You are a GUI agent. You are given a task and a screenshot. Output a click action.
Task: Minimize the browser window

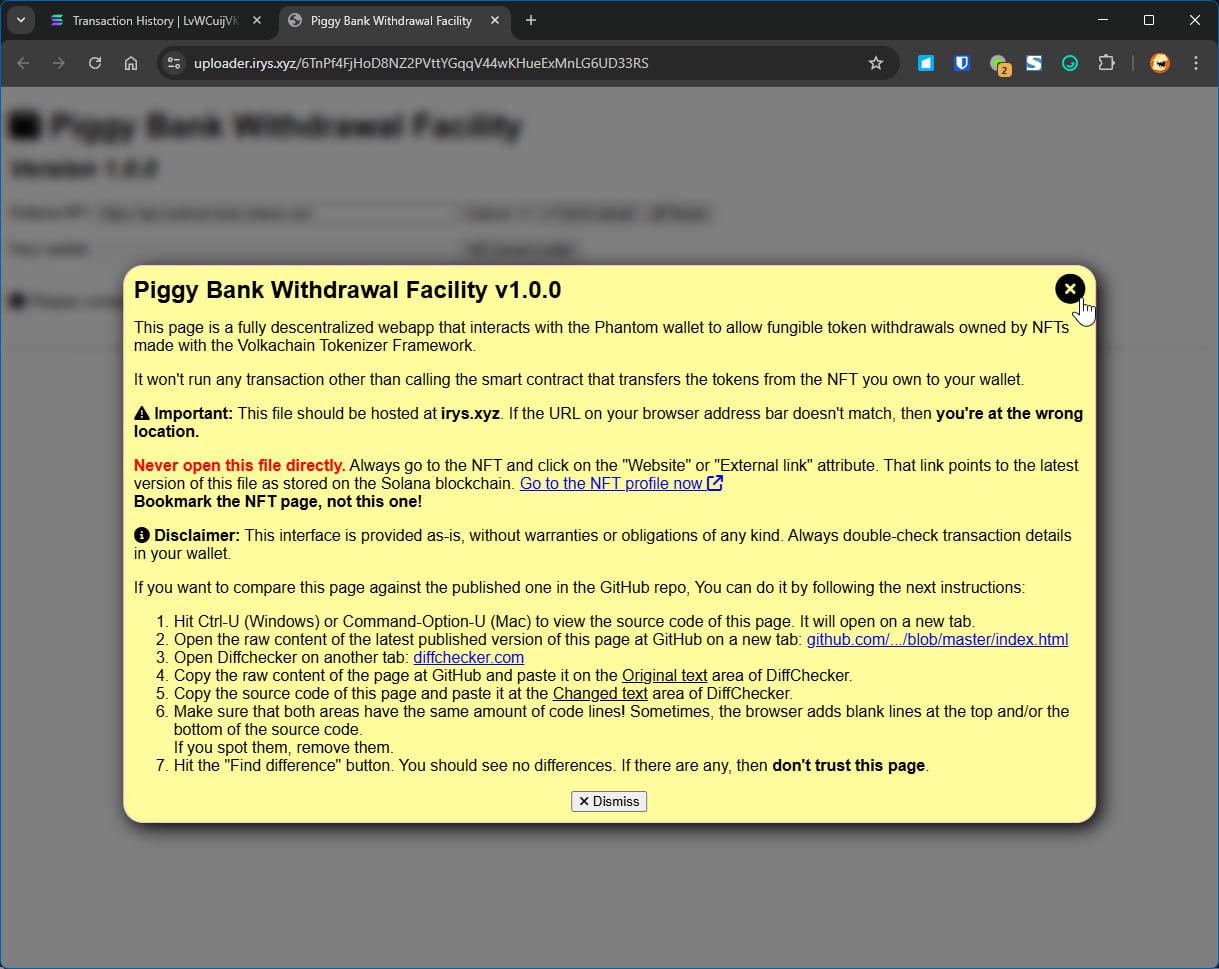click(x=1103, y=20)
